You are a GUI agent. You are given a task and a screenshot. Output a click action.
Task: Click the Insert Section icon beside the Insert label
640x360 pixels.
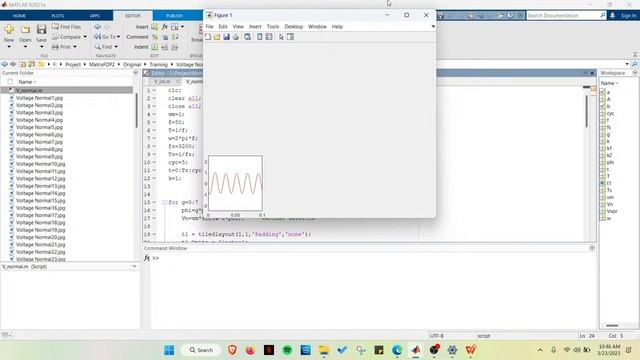[155, 27]
